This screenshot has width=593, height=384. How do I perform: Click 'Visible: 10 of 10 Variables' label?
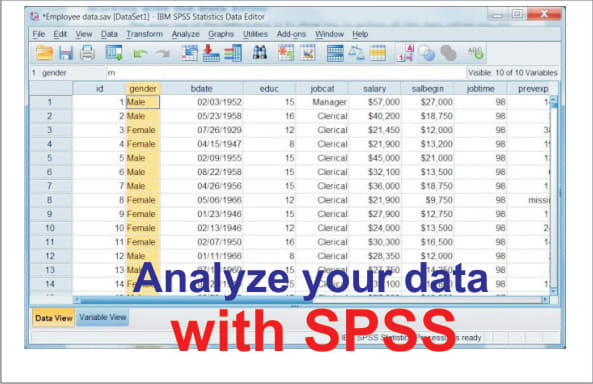[512, 73]
